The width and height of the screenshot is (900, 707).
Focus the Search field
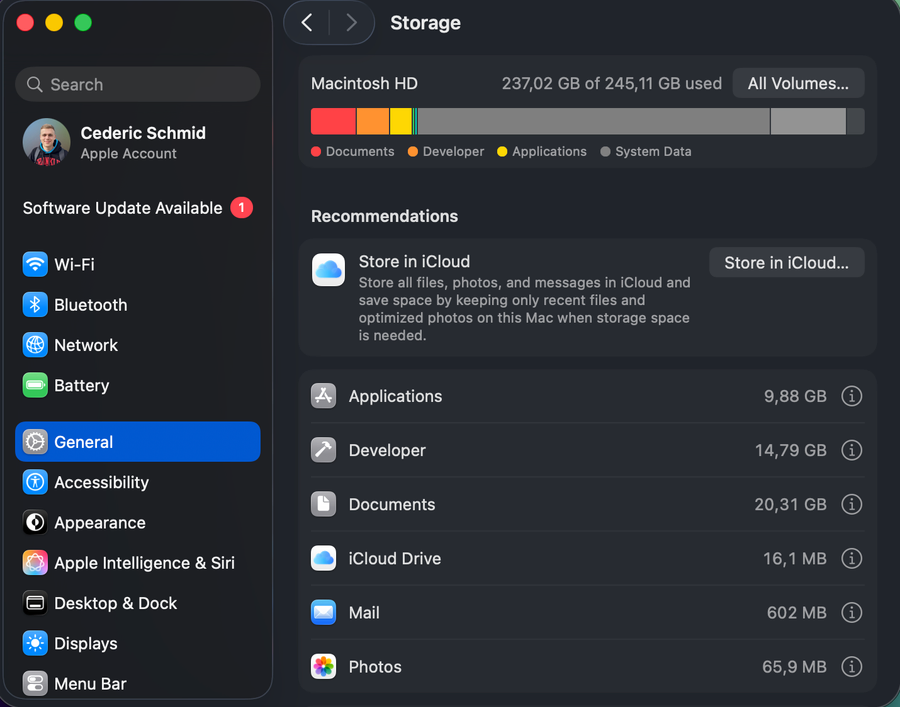138,84
